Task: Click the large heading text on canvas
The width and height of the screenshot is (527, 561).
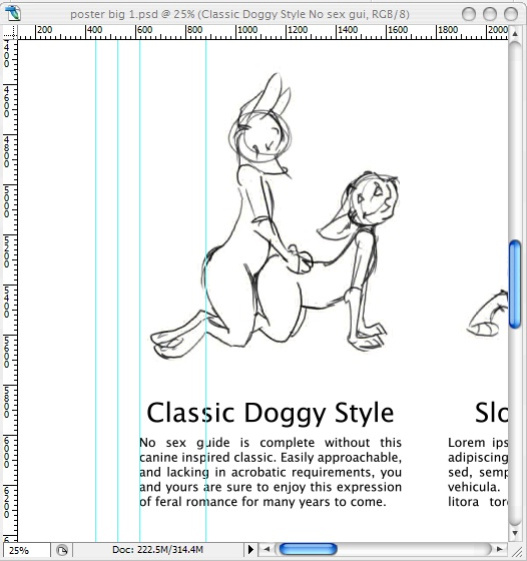Action: point(270,414)
